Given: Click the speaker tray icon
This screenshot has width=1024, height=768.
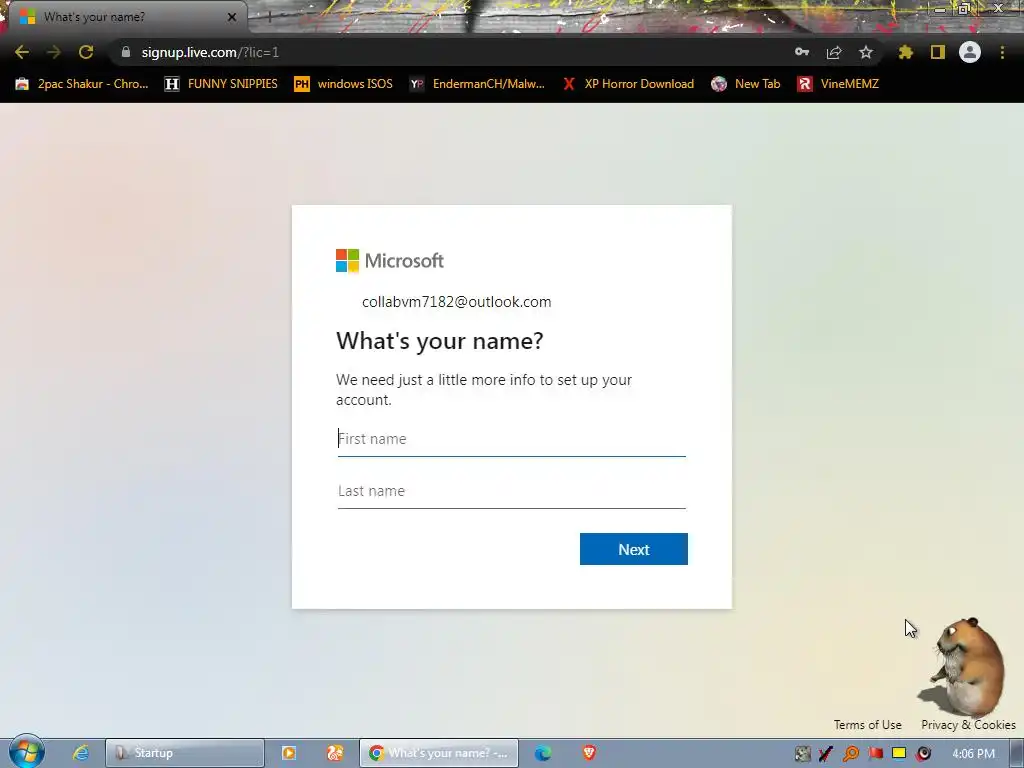Looking at the screenshot, I should tap(923, 754).
